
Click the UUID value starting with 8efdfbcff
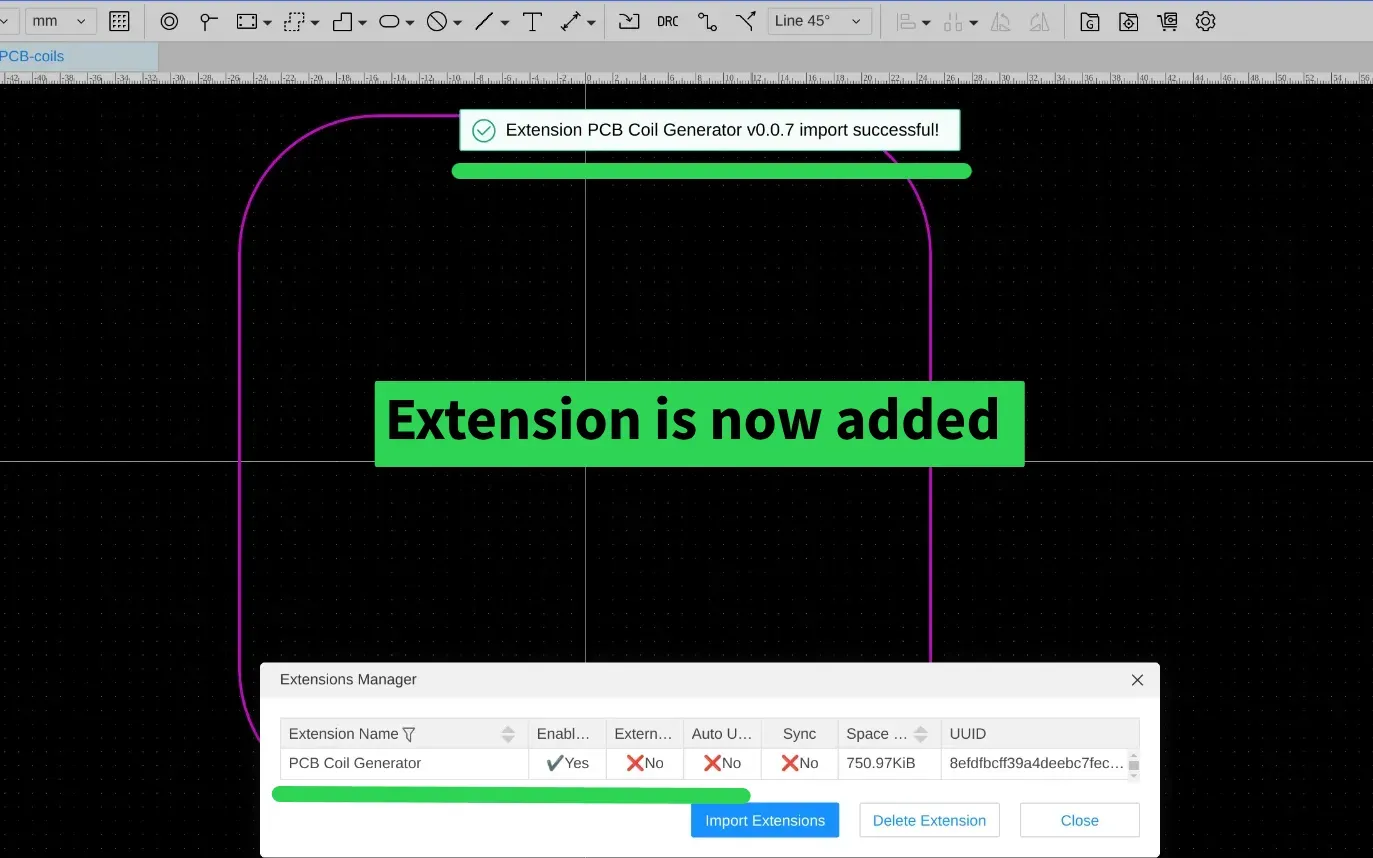(1037, 763)
